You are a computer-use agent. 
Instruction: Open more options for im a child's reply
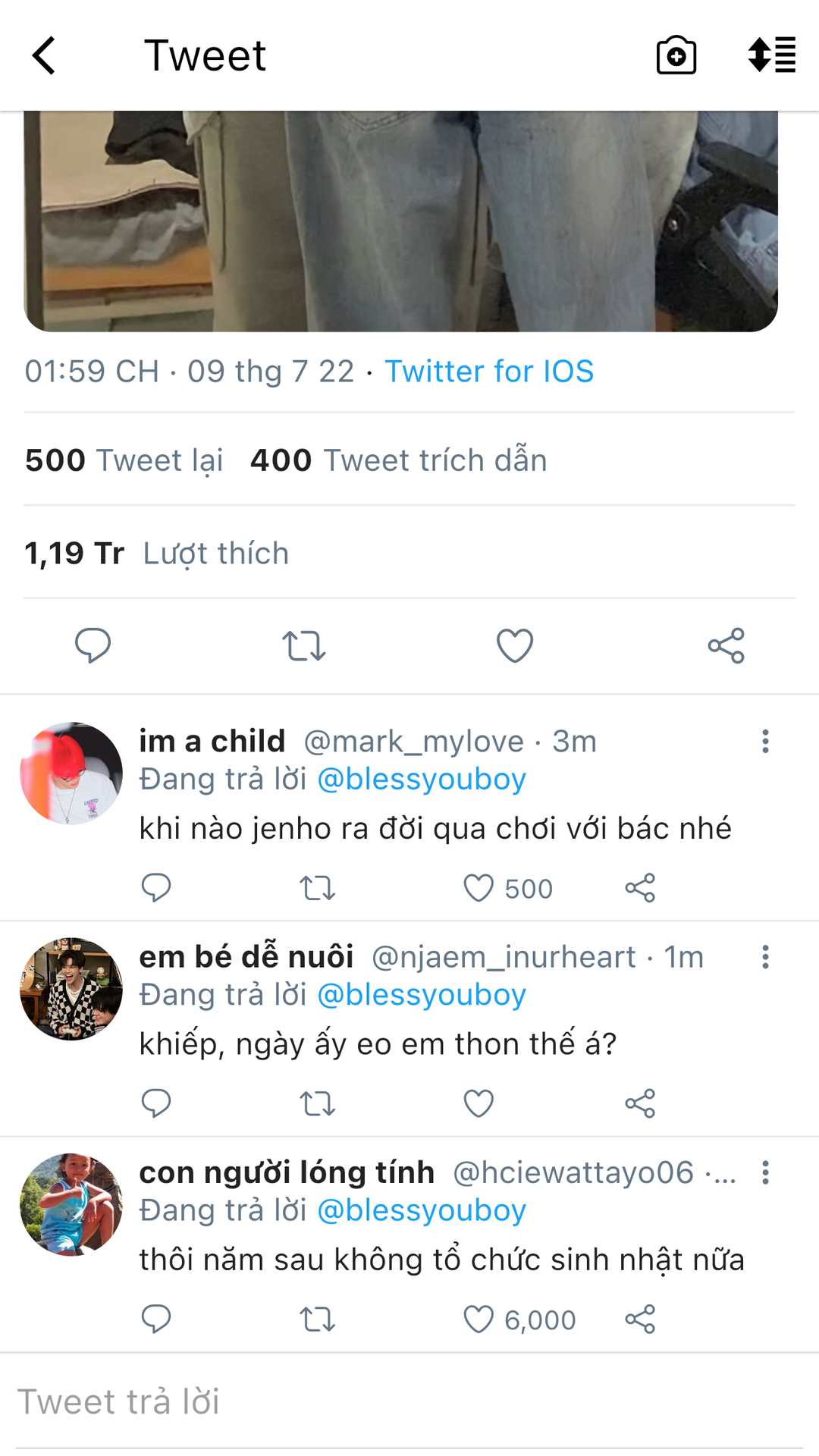765,742
